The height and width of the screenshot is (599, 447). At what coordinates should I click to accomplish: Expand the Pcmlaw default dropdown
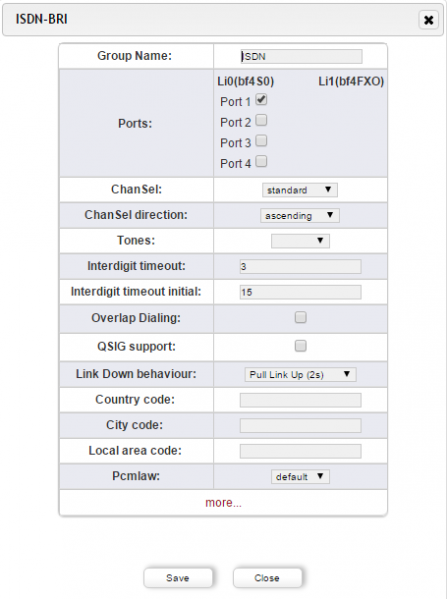coord(300,476)
